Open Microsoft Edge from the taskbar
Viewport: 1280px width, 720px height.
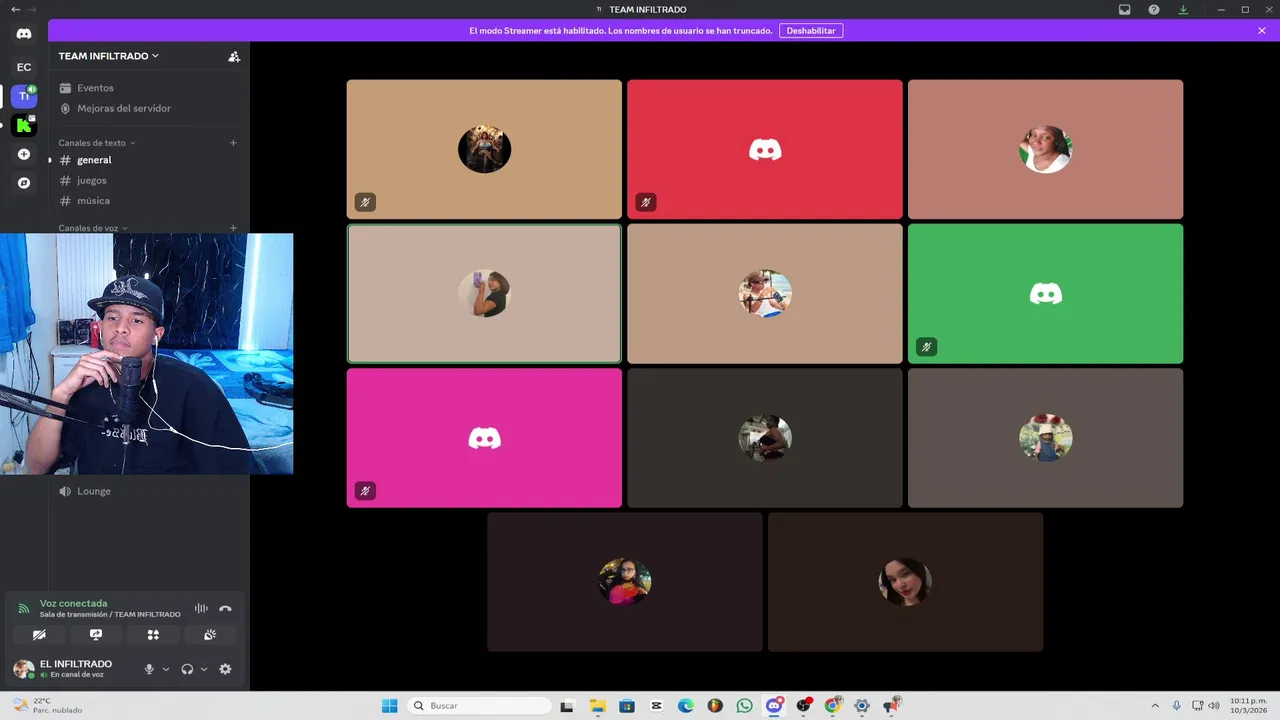[x=685, y=706]
